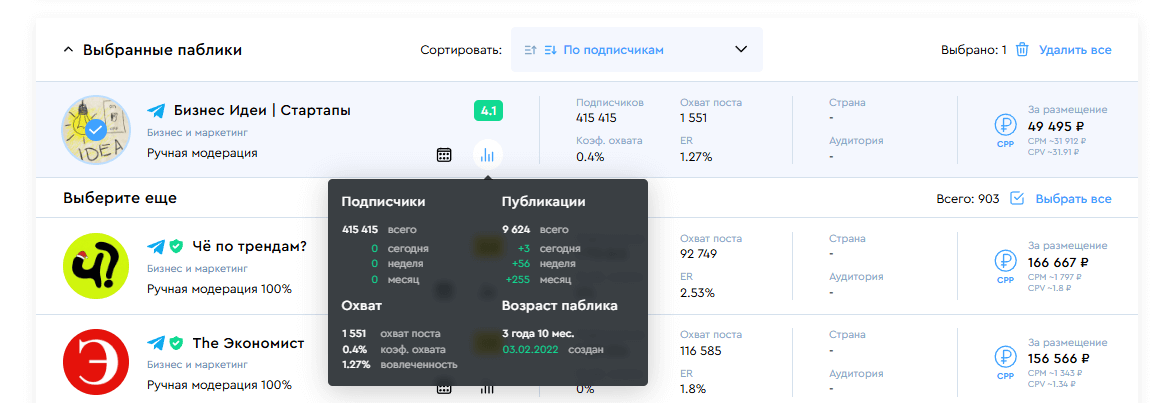Click 1.27% вовлеченность in the tooltip
Image resolution: width=1154 pixels, height=403 pixels.
[x=400, y=364]
